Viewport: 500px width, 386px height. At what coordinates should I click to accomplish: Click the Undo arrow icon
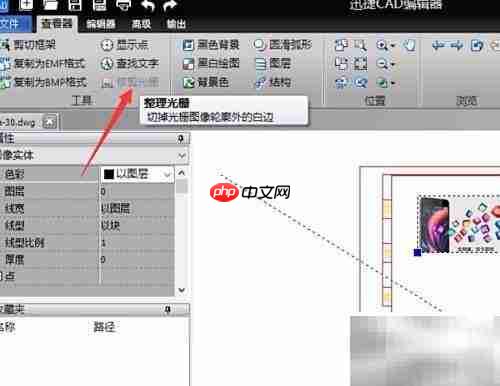click(x=148, y=5)
